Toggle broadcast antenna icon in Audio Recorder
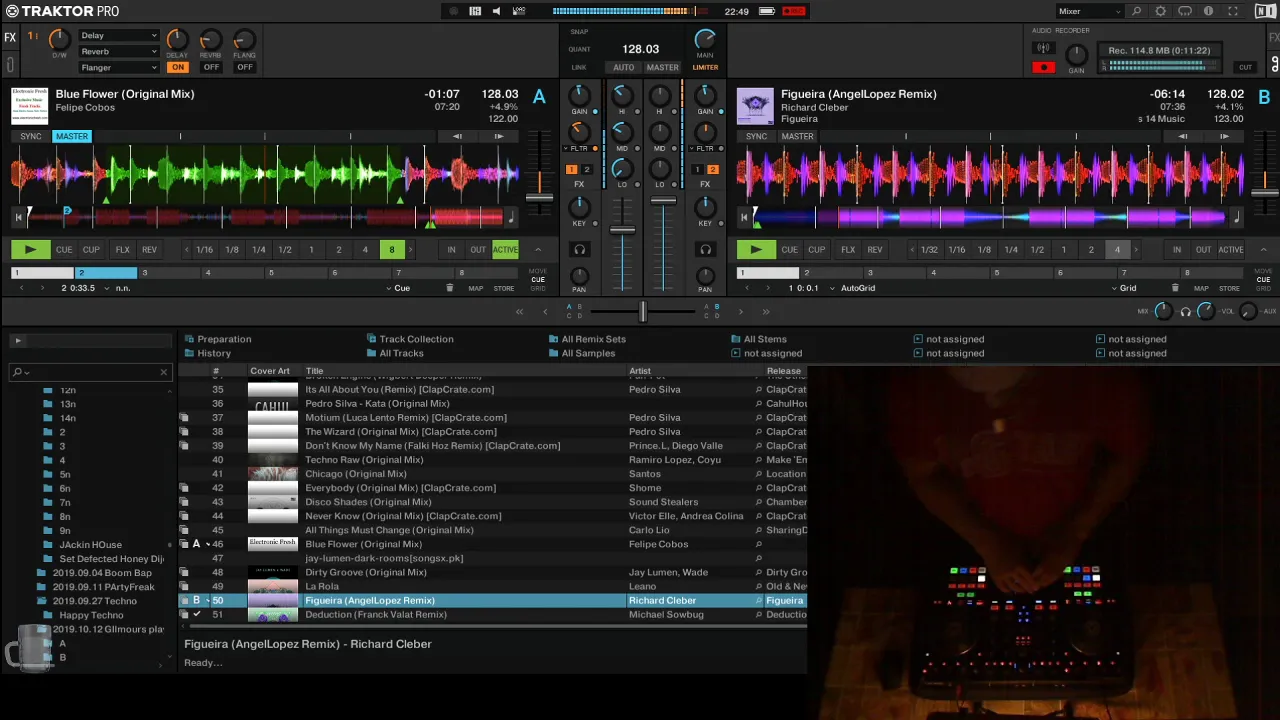 (x=1043, y=48)
